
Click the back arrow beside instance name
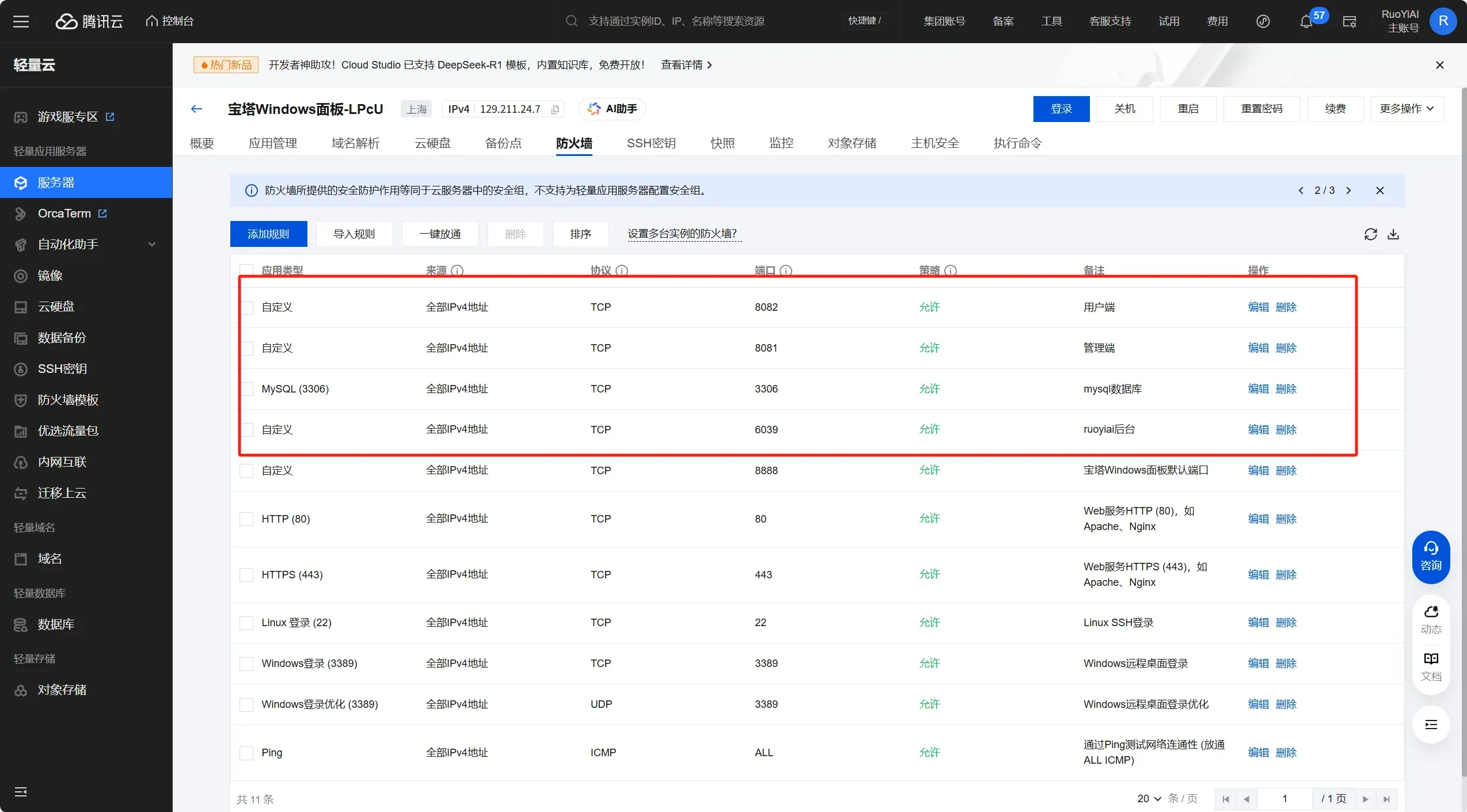pos(196,109)
